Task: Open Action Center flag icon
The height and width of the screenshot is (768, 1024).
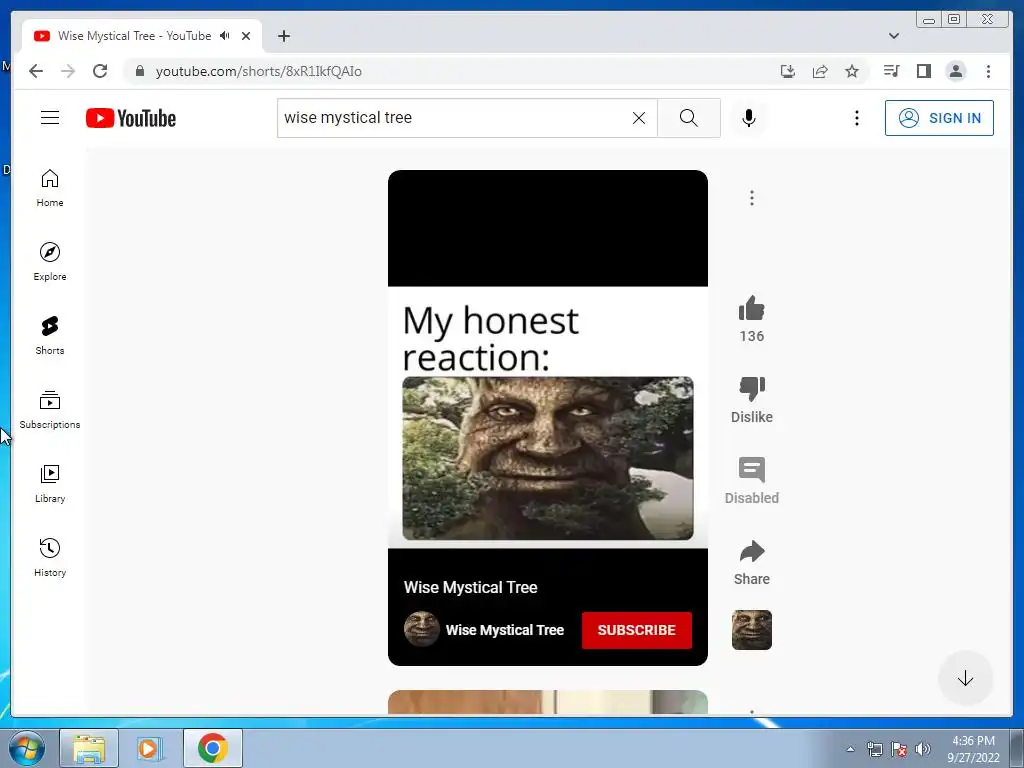Action: 899,749
